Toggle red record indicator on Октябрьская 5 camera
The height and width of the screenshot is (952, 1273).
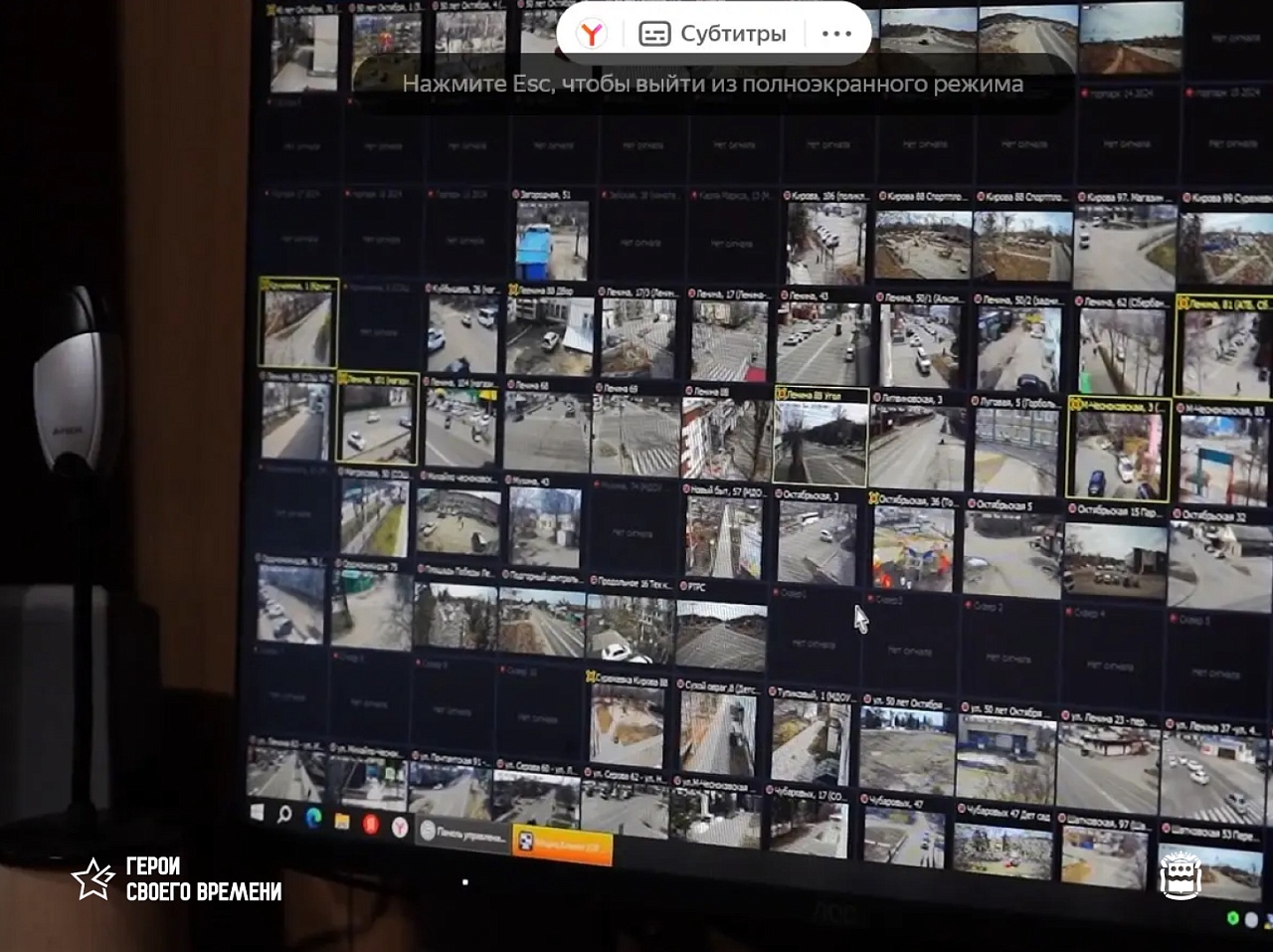(x=970, y=504)
